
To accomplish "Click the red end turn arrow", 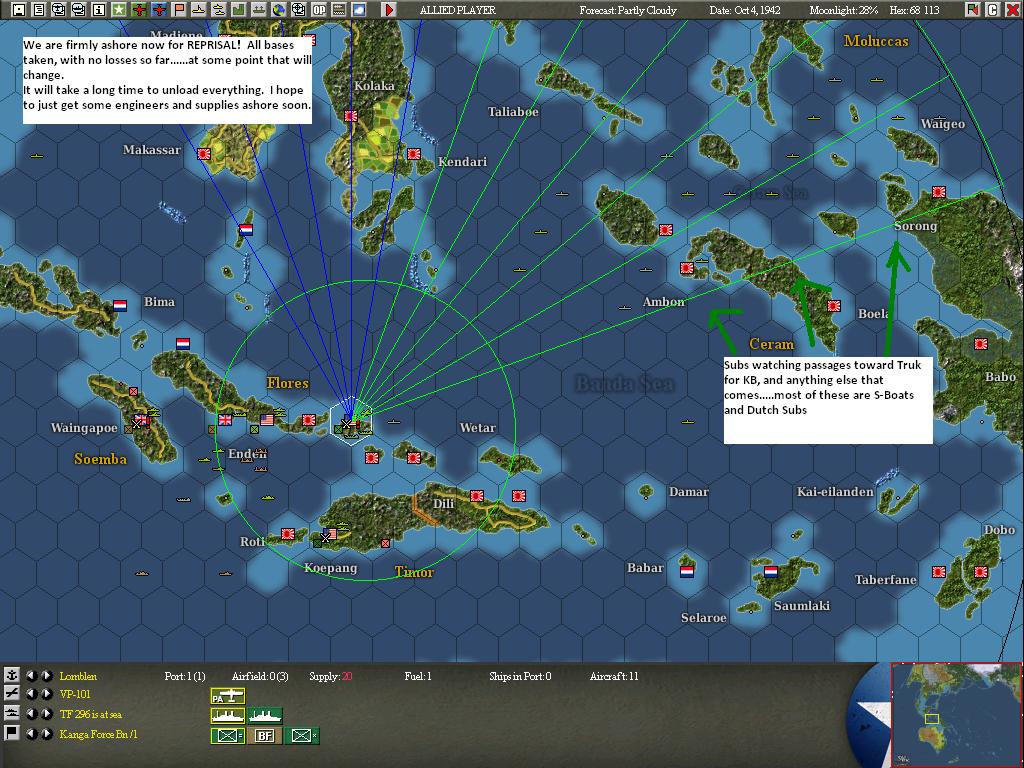I will coord(389,9).
